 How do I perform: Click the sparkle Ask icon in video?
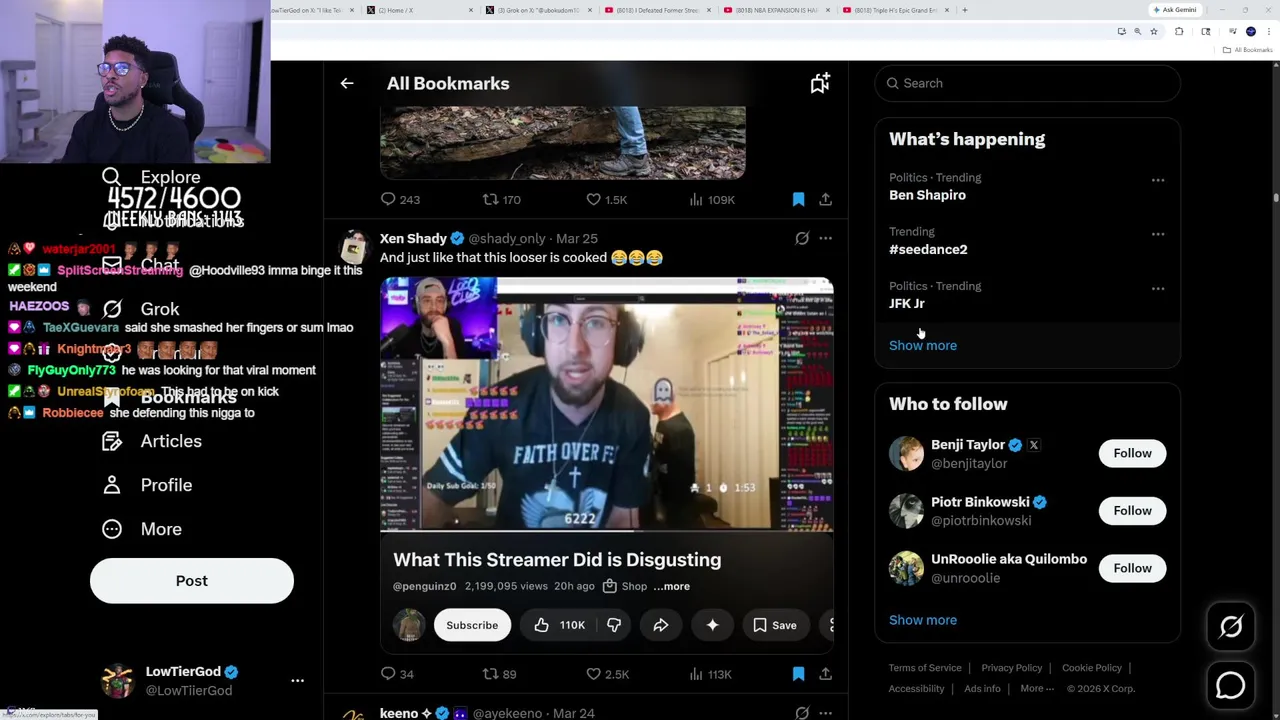(x=712, y=625)
